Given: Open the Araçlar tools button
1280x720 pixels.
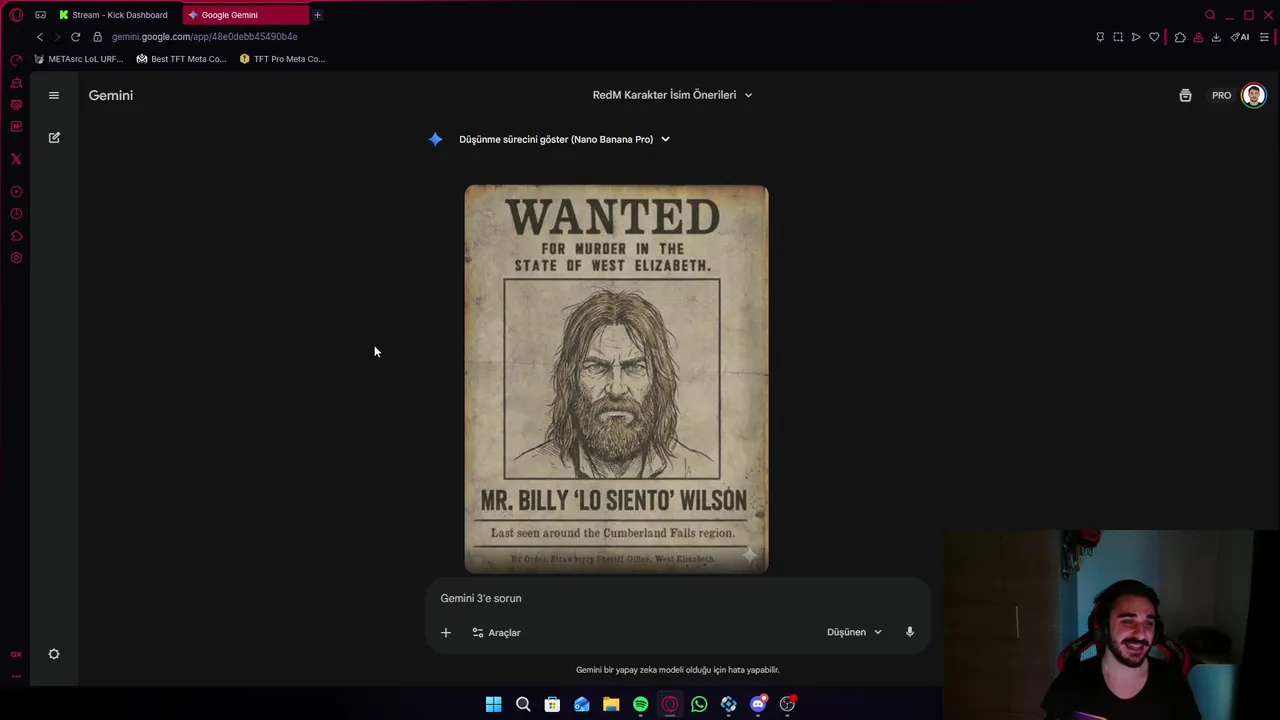Looking at the screenshot, I should (496, 632).
